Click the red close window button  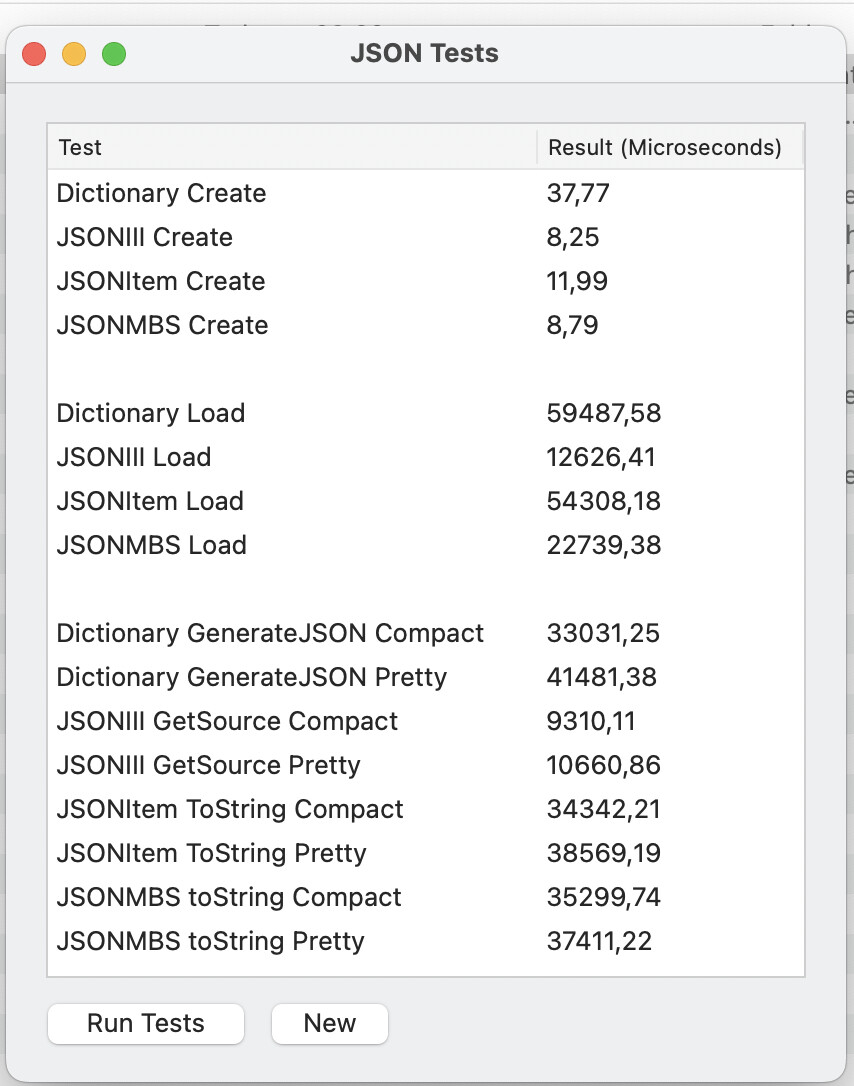tap(34, 54)
